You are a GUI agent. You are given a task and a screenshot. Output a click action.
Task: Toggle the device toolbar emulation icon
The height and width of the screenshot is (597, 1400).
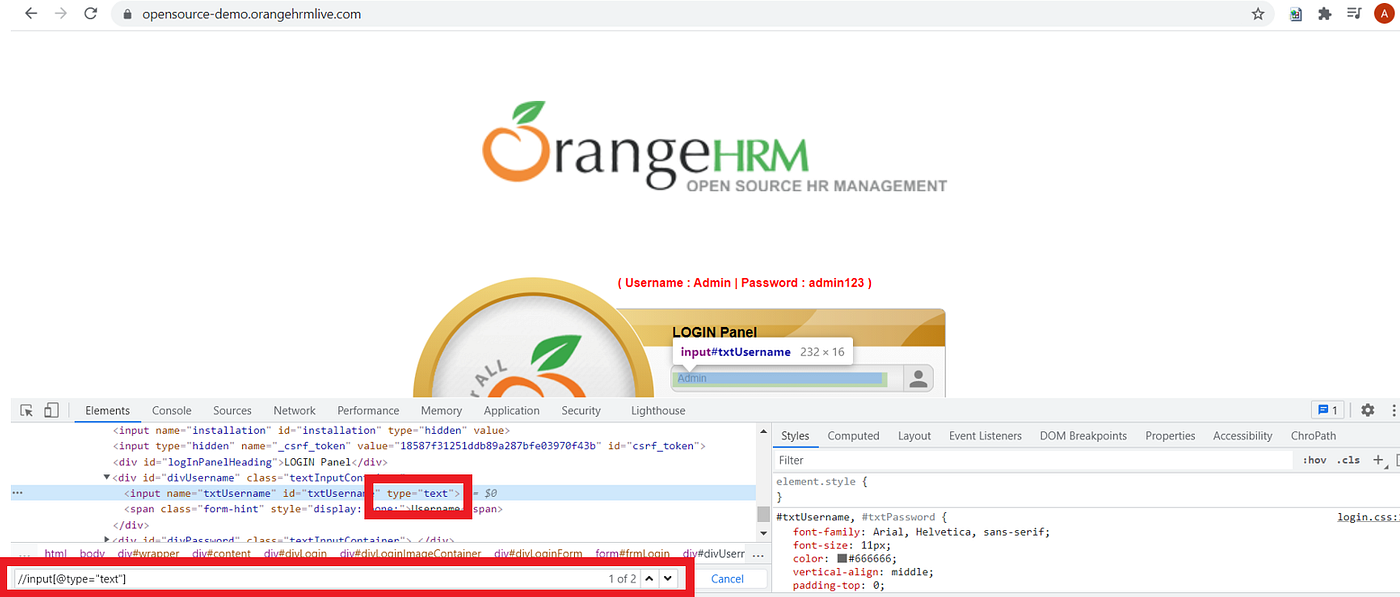(x=51, y=410)
